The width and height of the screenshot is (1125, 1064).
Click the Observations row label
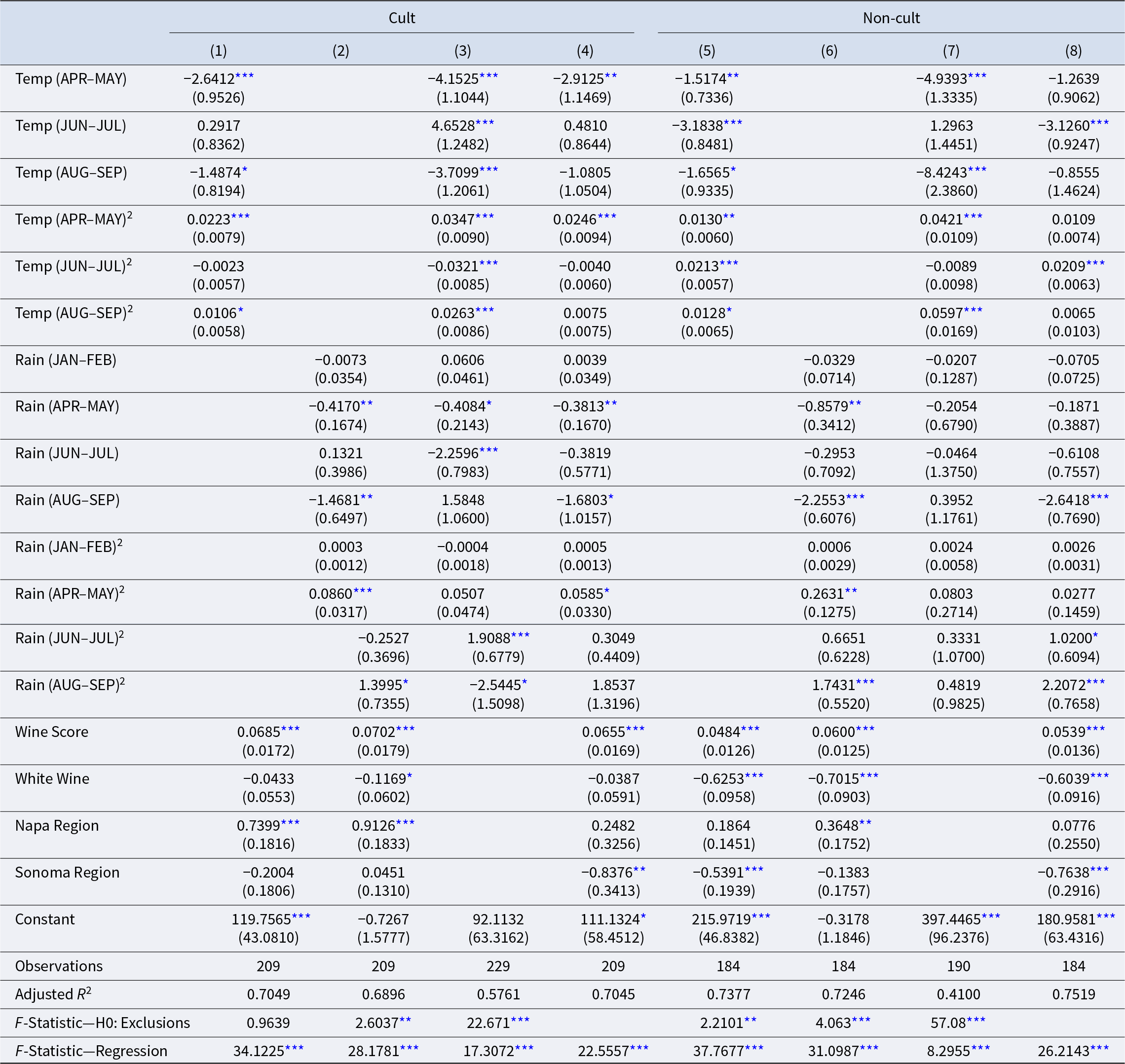coord(59,966)
